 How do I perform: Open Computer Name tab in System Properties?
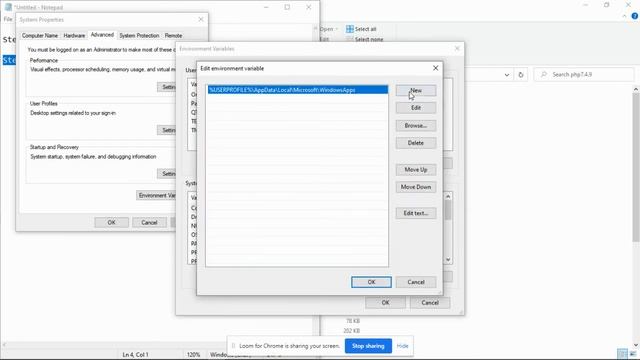[40, 36]
